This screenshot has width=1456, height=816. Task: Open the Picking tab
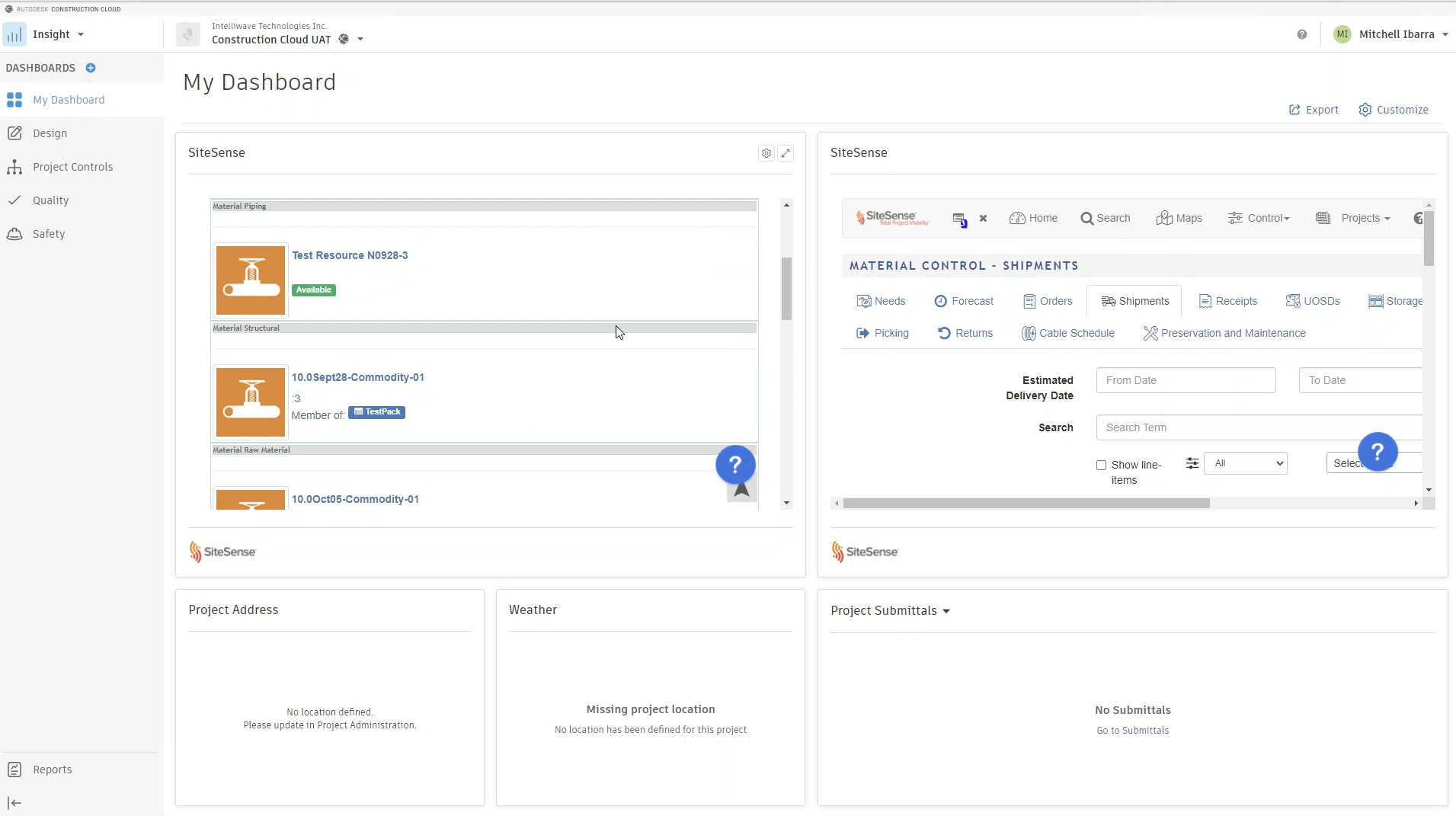point(882,333)
